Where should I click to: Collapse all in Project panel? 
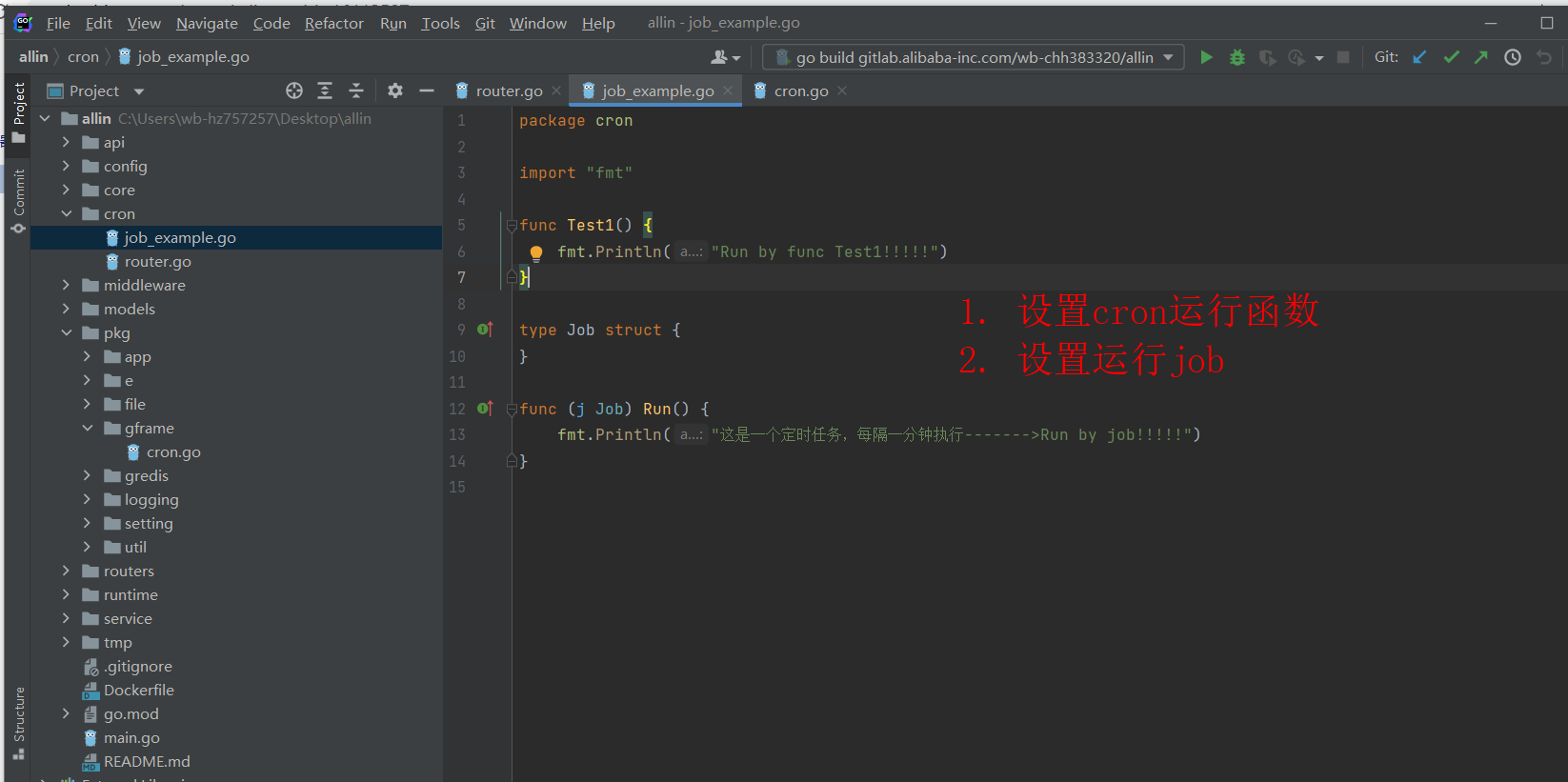click(356, 90)
